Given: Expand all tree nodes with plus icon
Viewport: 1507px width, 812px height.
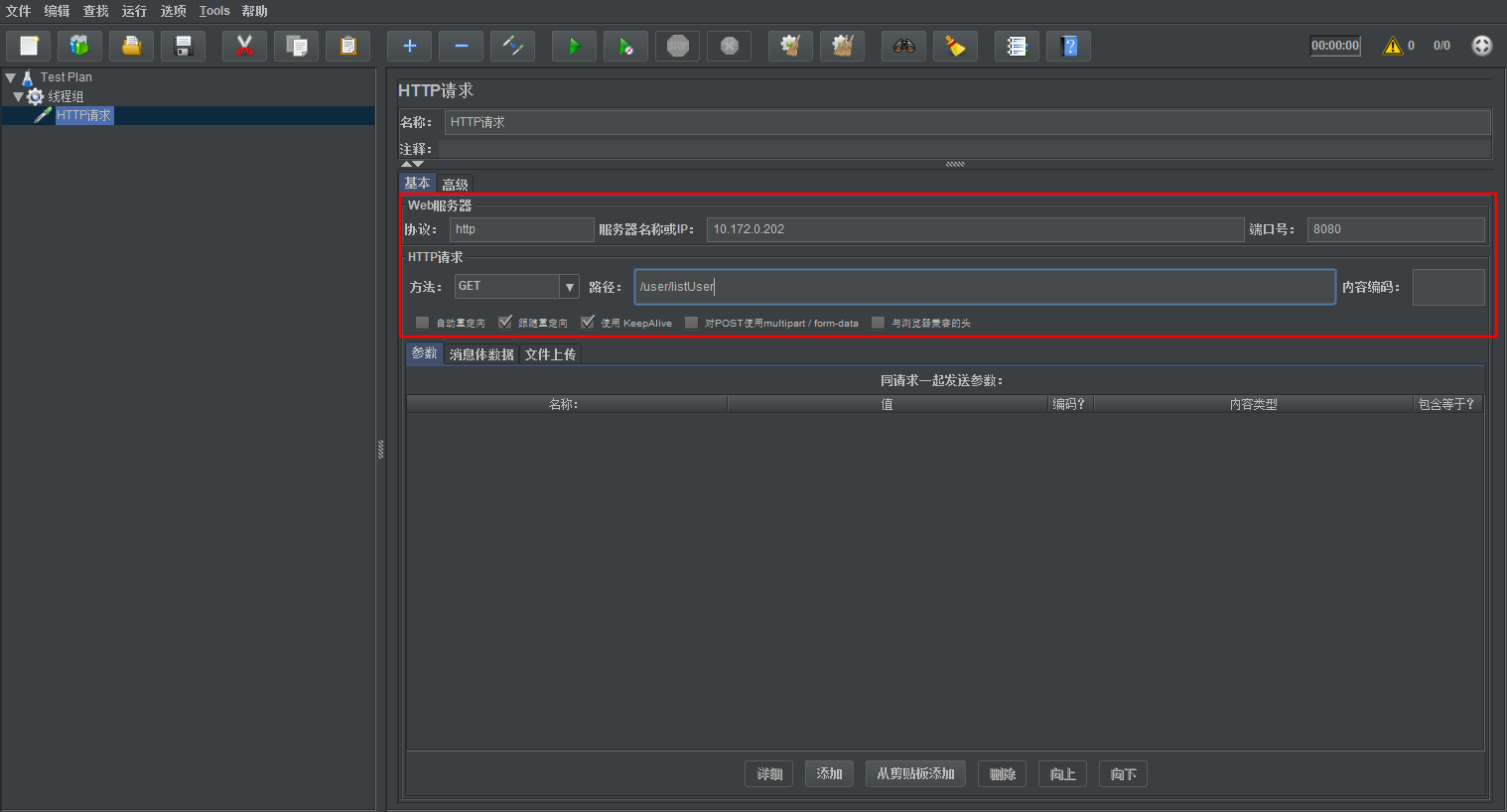Looking at the screenshot, I should point(409,46).
